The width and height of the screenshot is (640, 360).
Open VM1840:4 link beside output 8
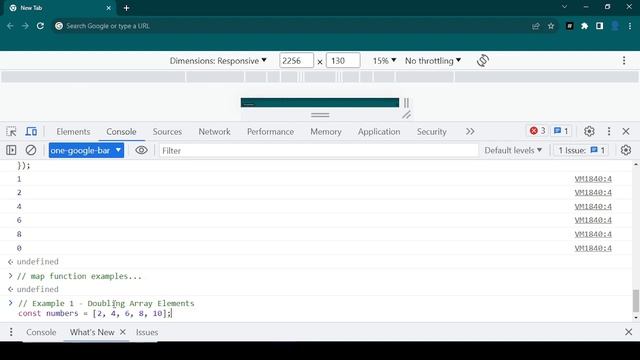593,234
